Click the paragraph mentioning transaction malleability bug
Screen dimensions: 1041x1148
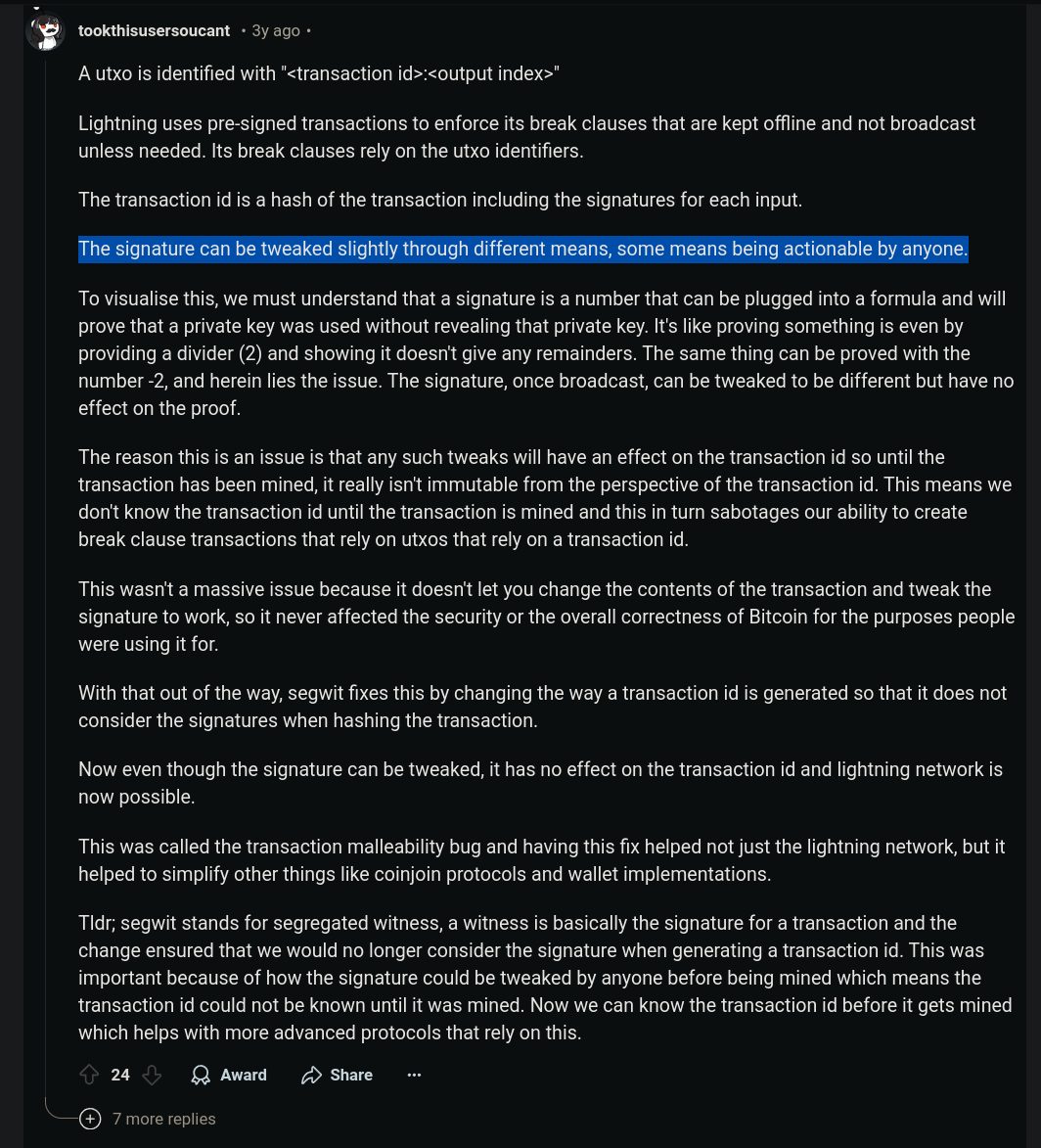coord(542,860)
